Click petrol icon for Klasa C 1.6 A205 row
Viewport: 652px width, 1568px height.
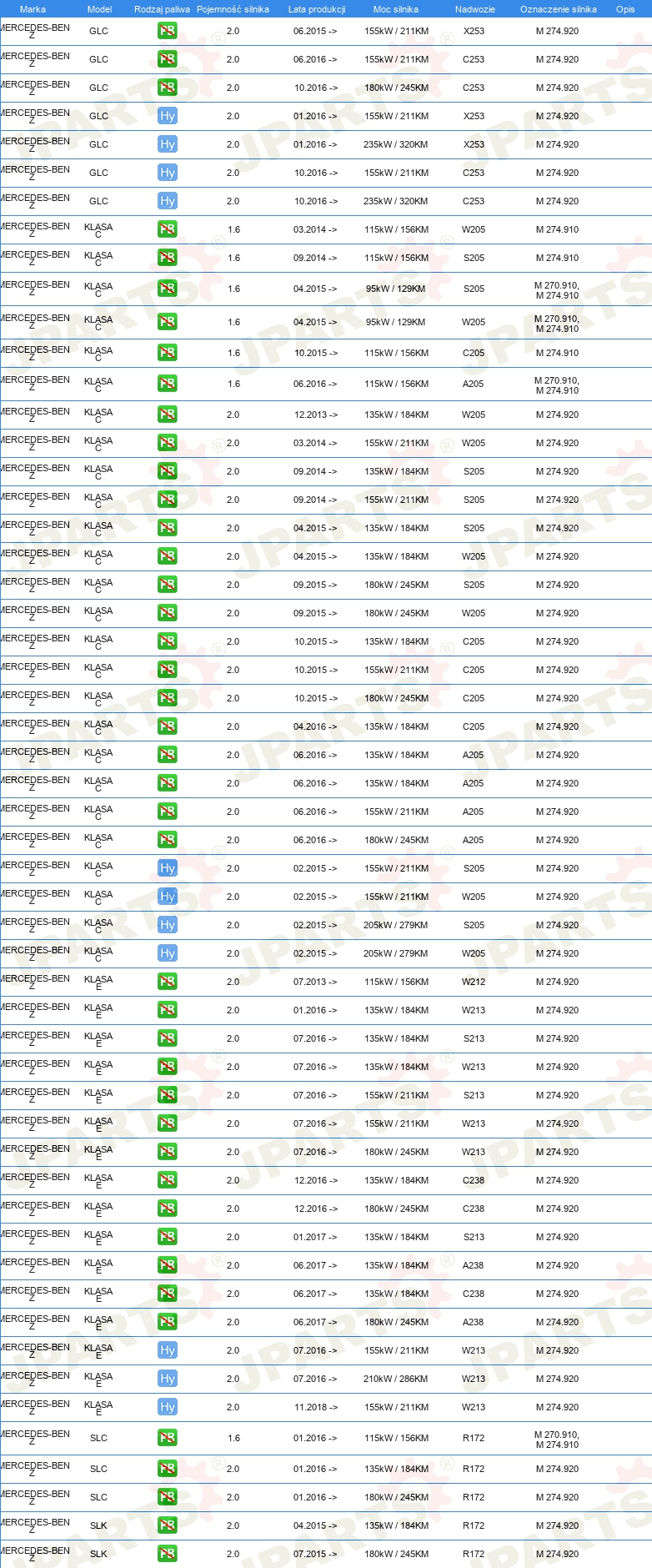pos(167,384)
